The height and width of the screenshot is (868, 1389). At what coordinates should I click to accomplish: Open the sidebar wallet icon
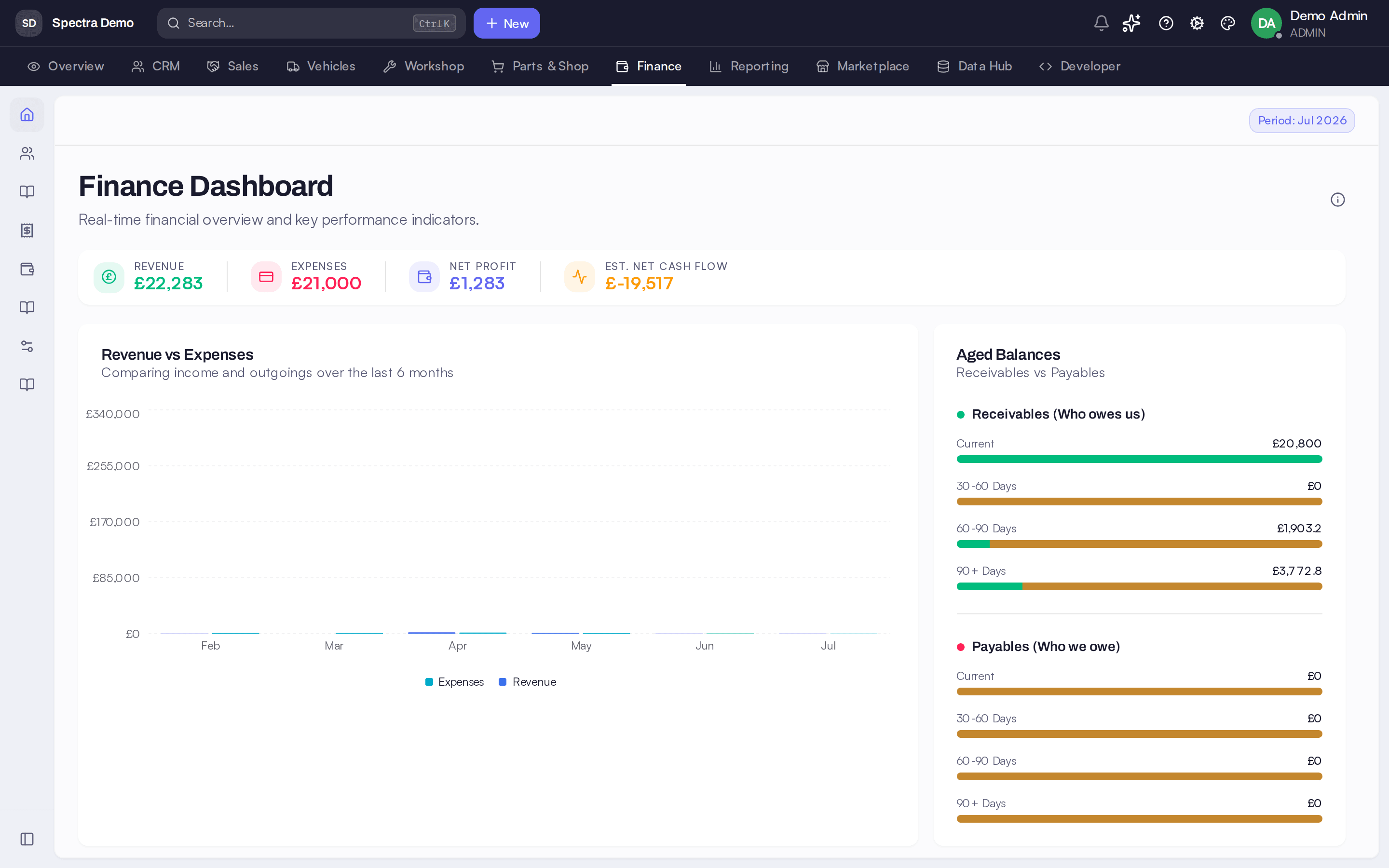[x=27, y=269]
